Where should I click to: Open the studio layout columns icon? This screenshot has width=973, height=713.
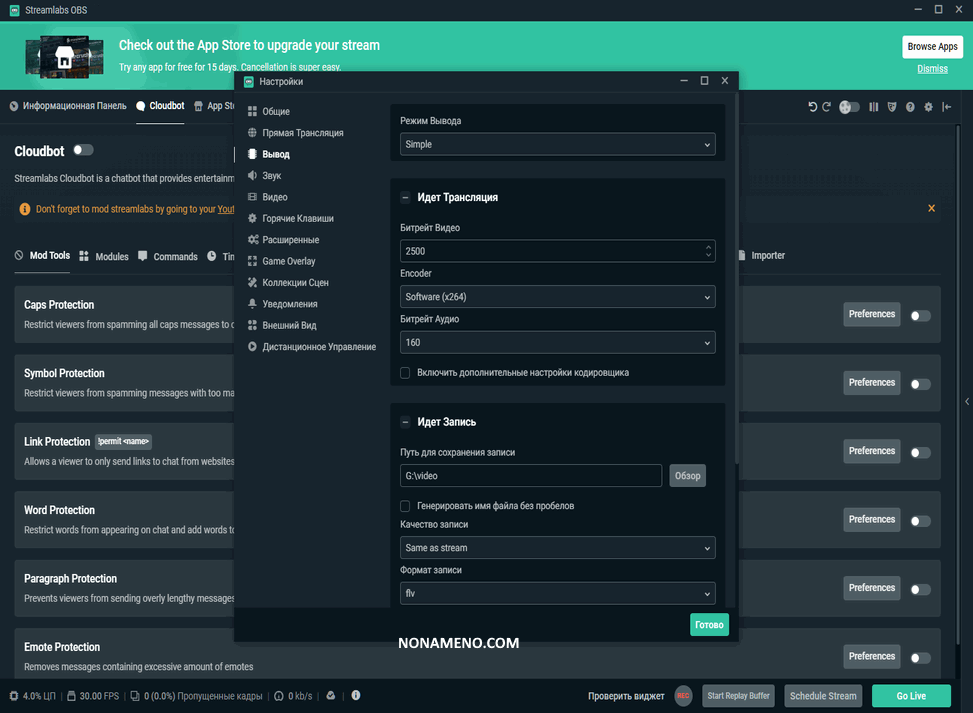tap(873, 107)
